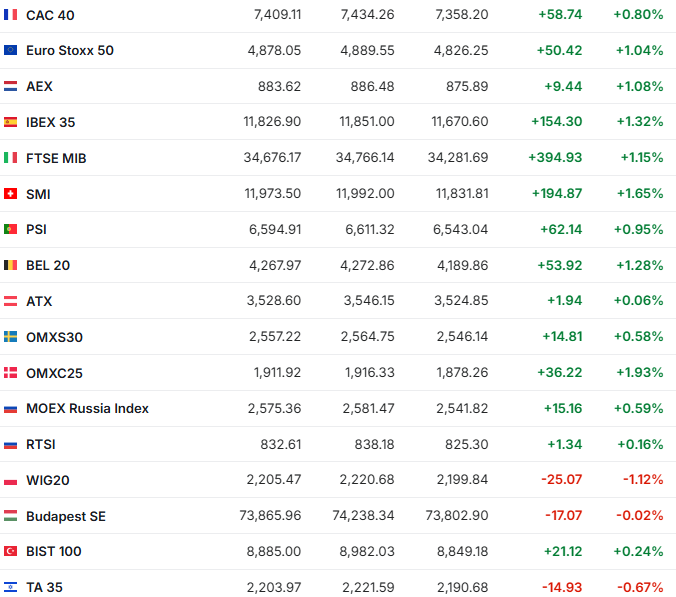Click the Portugal flag icon beside PSI
676x597 pixels.
(11, 229)
